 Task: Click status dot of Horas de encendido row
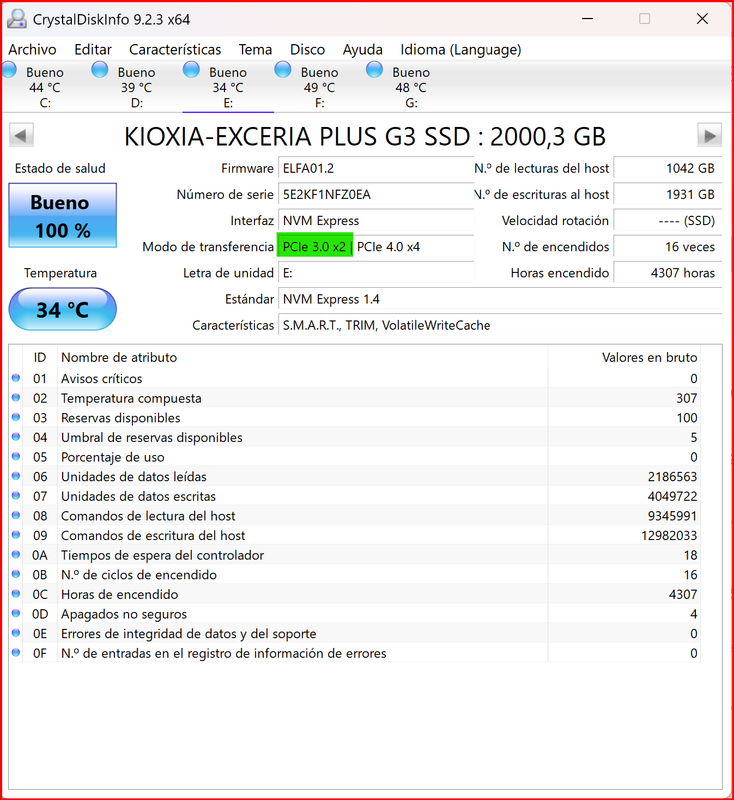(16, 594)
